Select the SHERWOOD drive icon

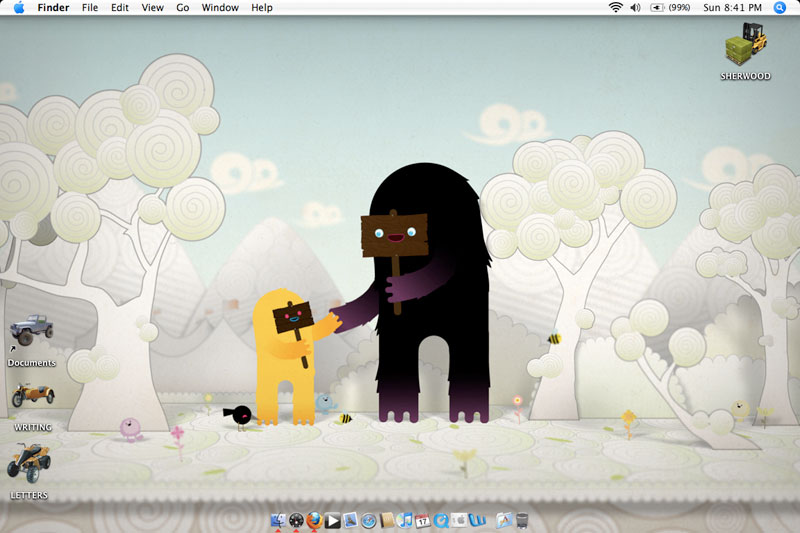[746, 44]
